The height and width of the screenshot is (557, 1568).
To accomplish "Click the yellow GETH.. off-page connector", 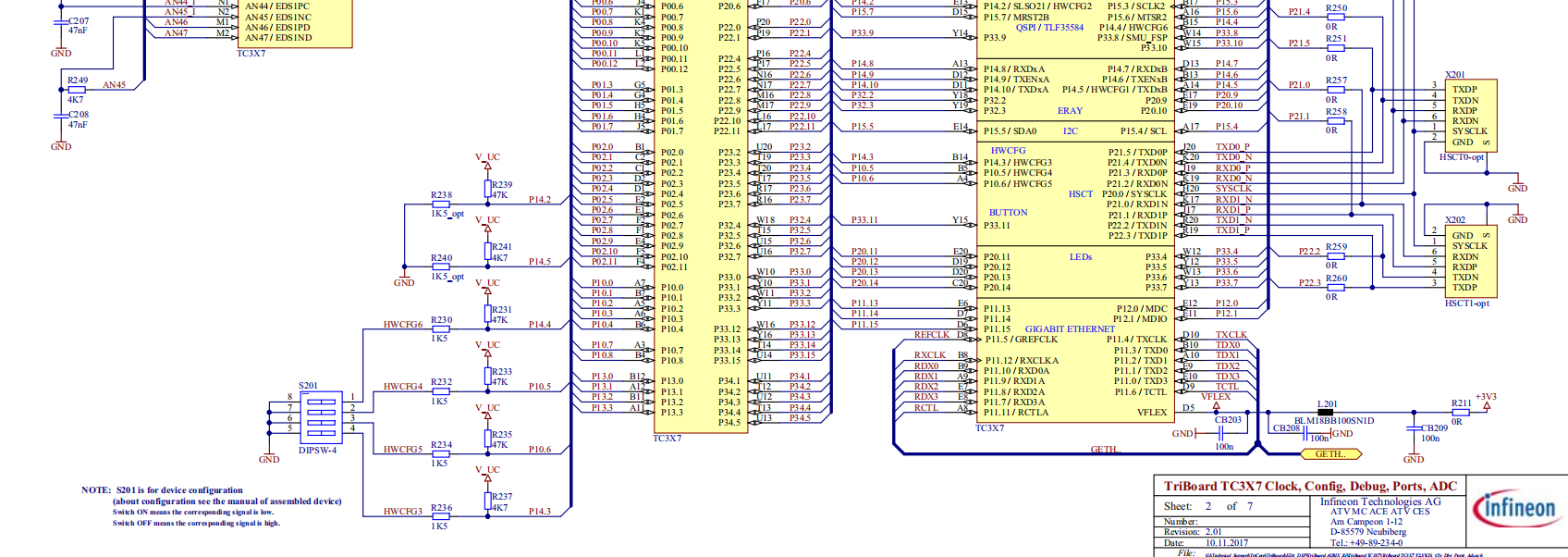I will (x=1329, y=453).
